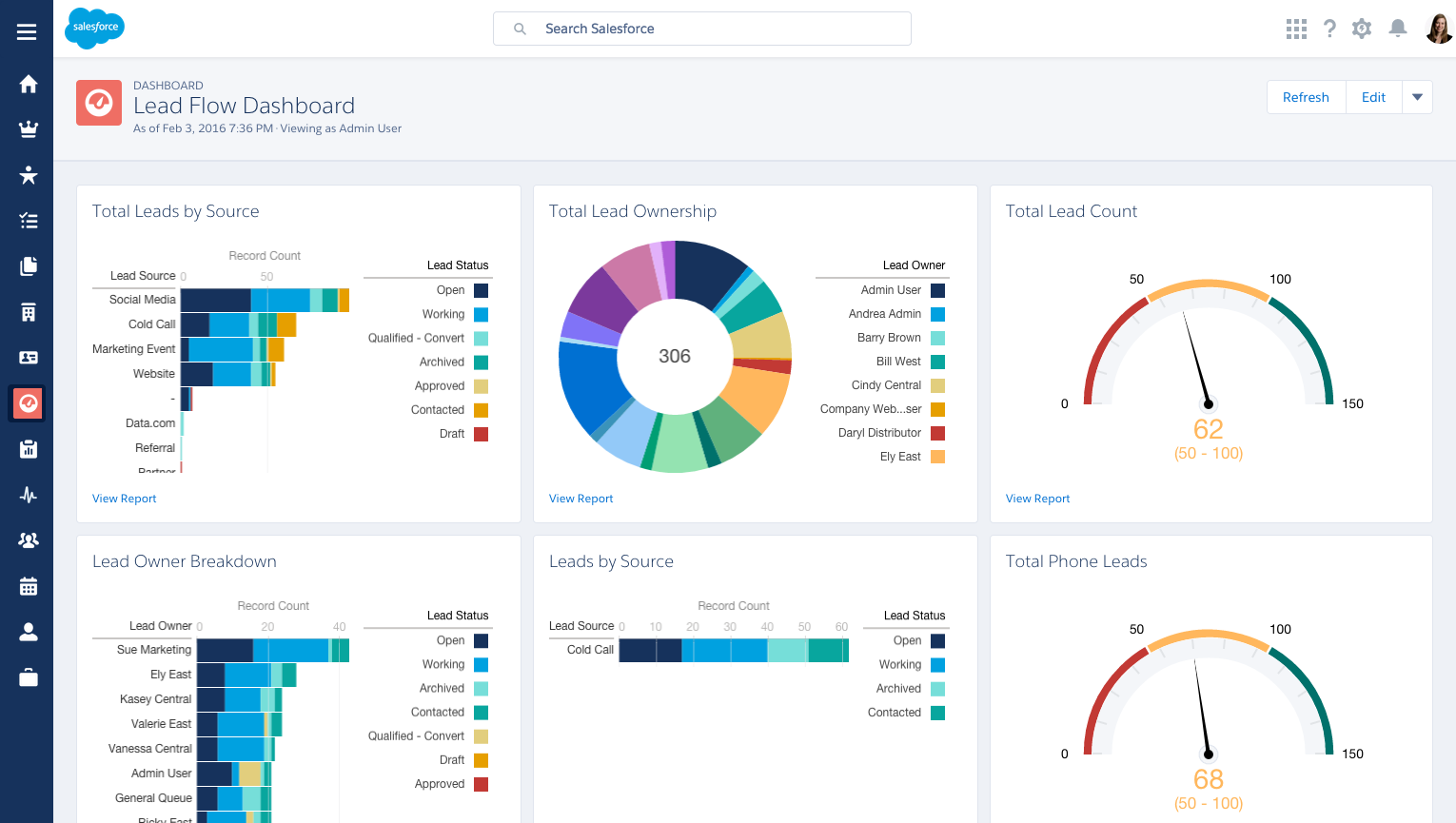Image resolution: width=1456 pixels, height=823 pixels.
Task: Click the Search Salesforce input field
Action: (x=701, y=29)
